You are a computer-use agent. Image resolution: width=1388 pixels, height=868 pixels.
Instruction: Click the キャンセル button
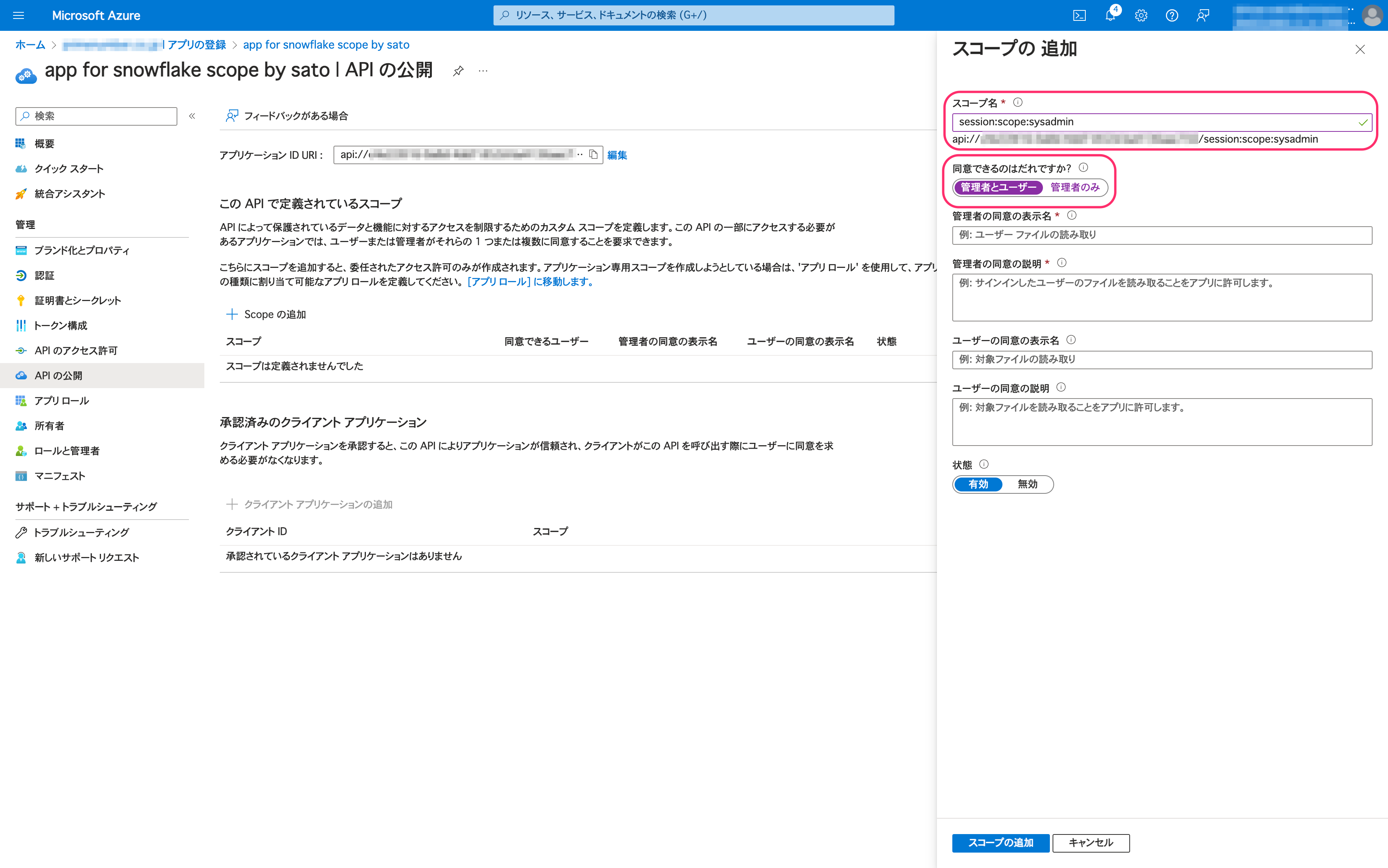tap(1090, 843)
